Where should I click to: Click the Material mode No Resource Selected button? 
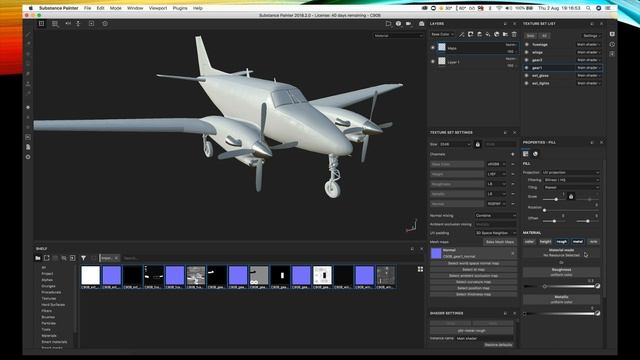click(x=562, y=253)
